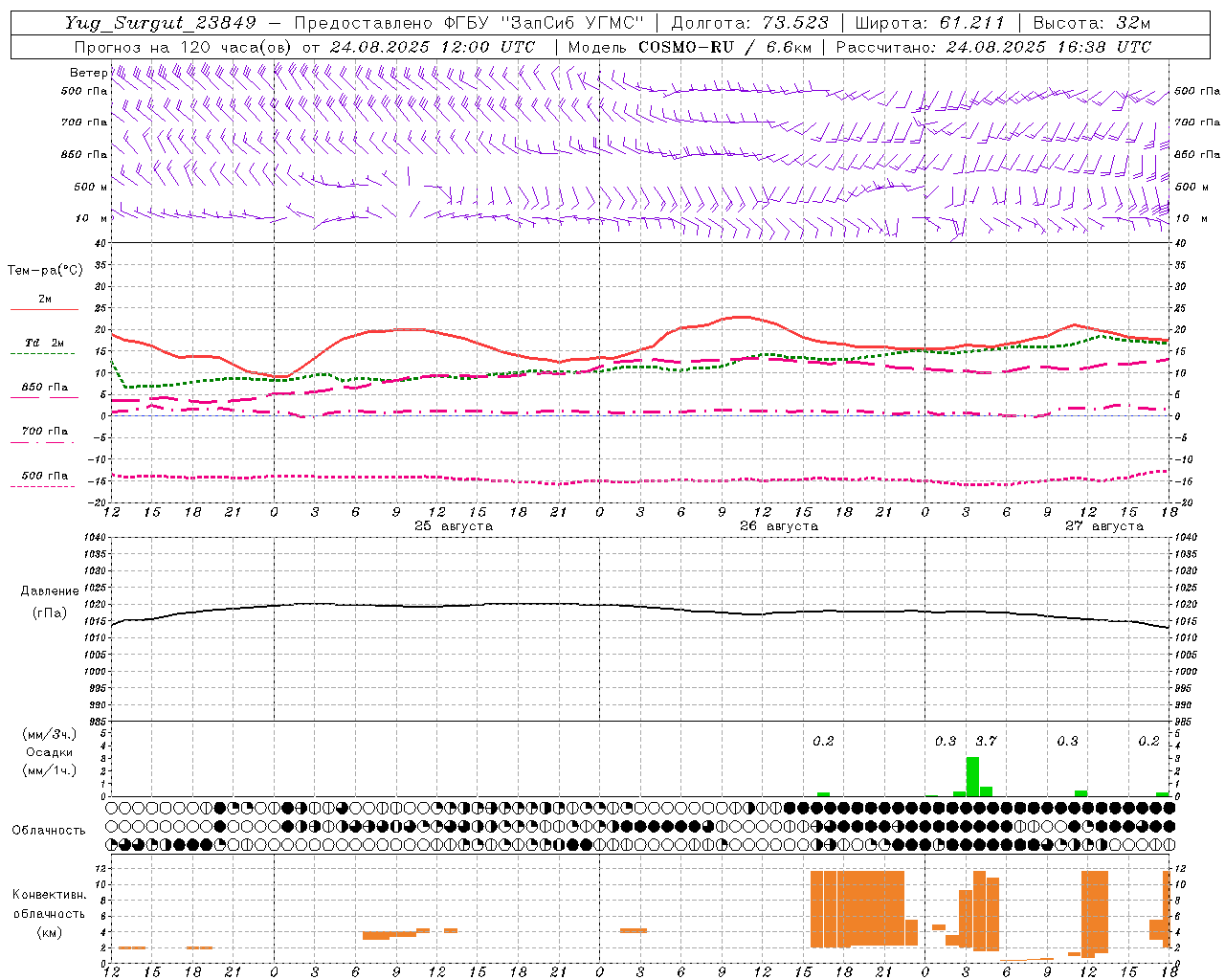Viewport: 1225px width, 980px height.
Task: Click the 0.2 value above 26 августа precipitation
Action: [823, 741]
